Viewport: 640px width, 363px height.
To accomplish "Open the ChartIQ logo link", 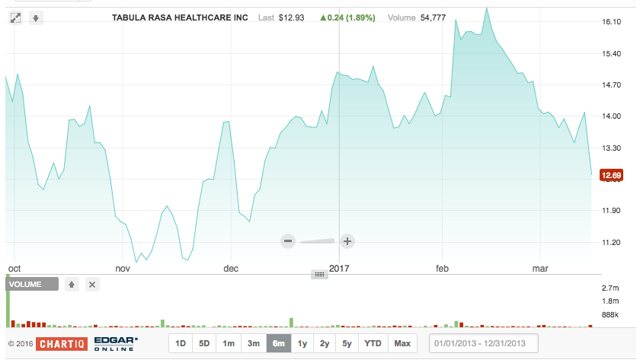I will click(x=62, y=344).
